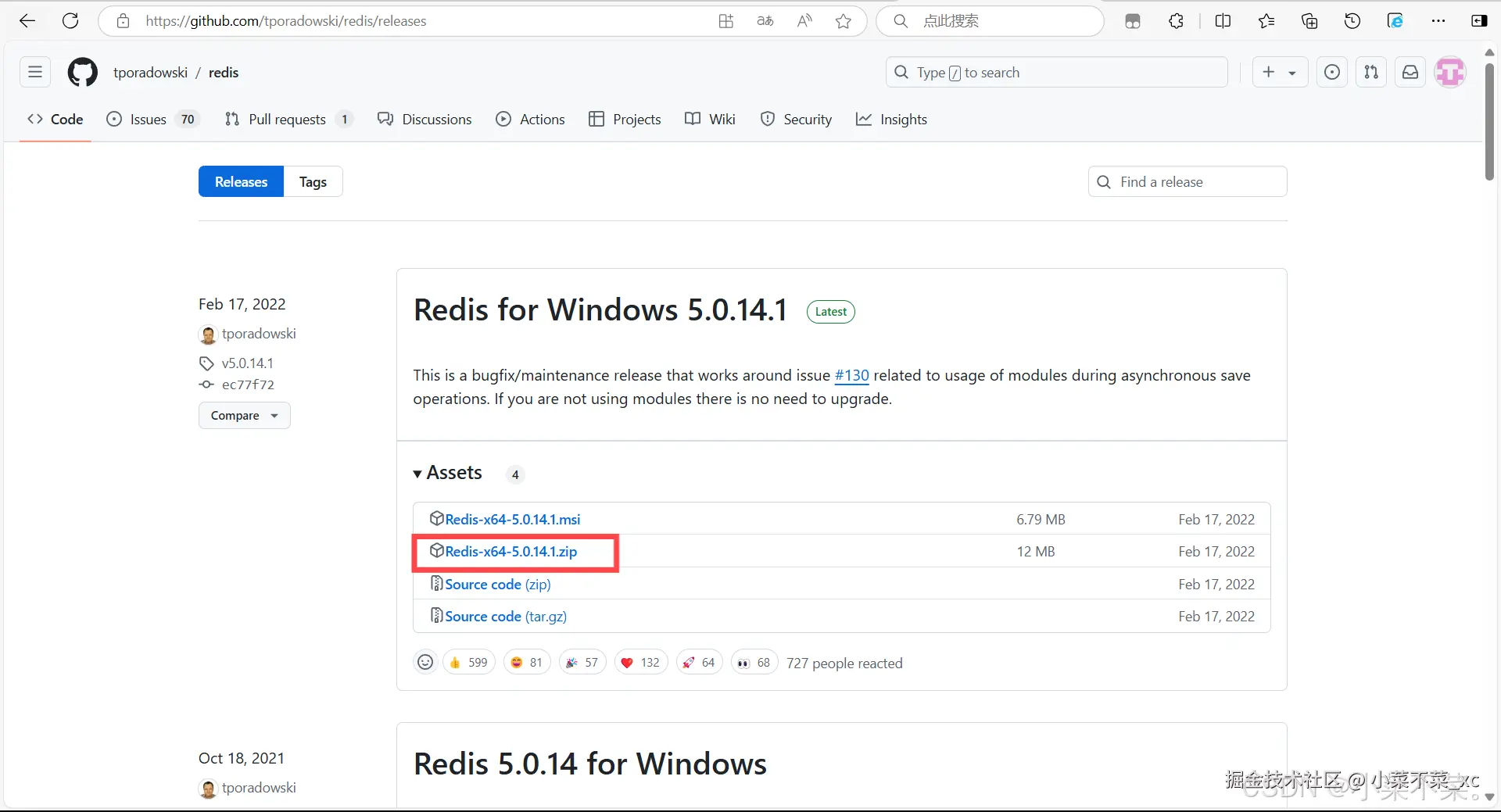Click the laugh reaction 81
1501x812 pixels.
click(x=527, y=663)
